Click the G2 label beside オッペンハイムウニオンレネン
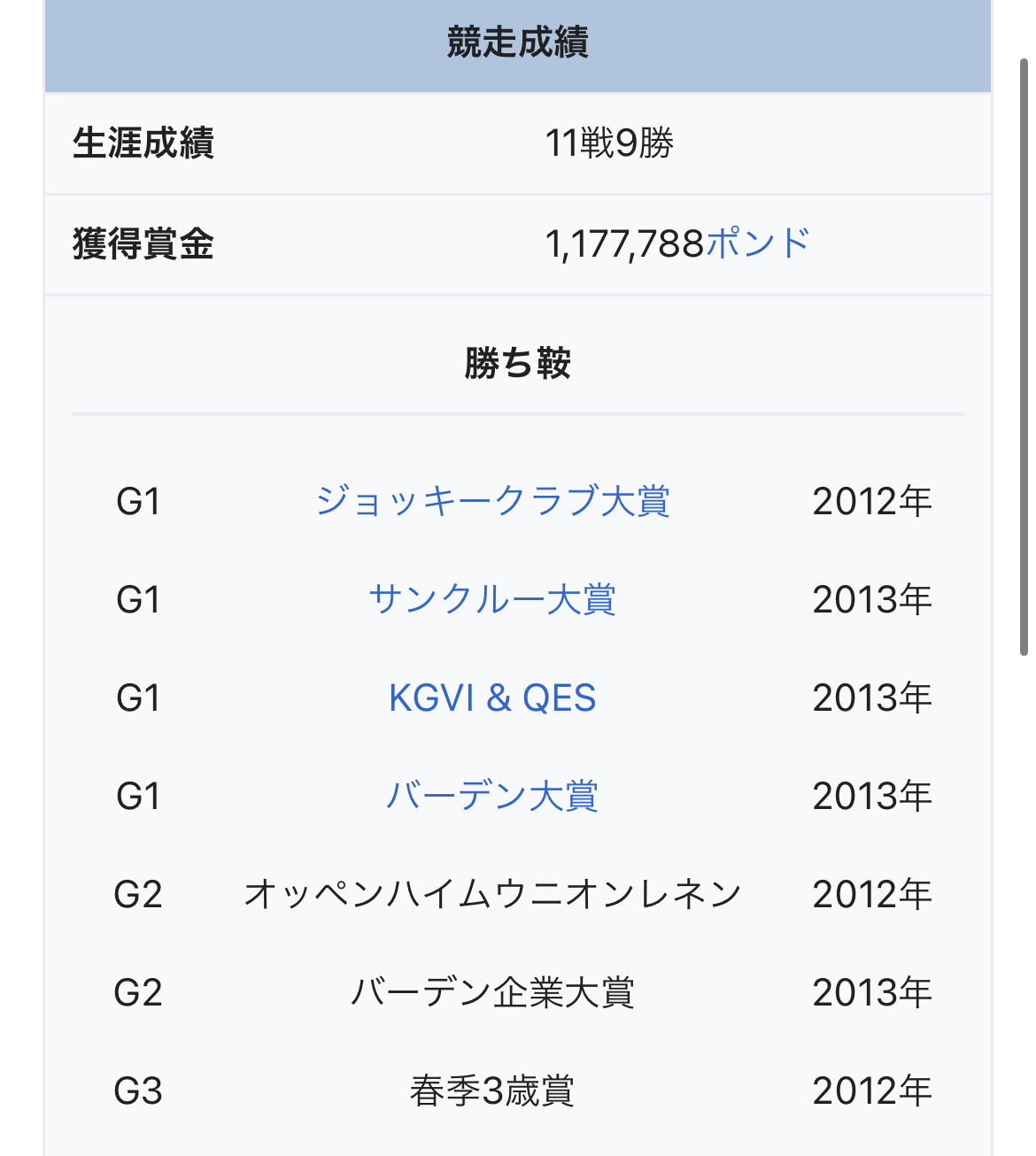This screenshot has height=1156, width=1036. click(138, 894)
